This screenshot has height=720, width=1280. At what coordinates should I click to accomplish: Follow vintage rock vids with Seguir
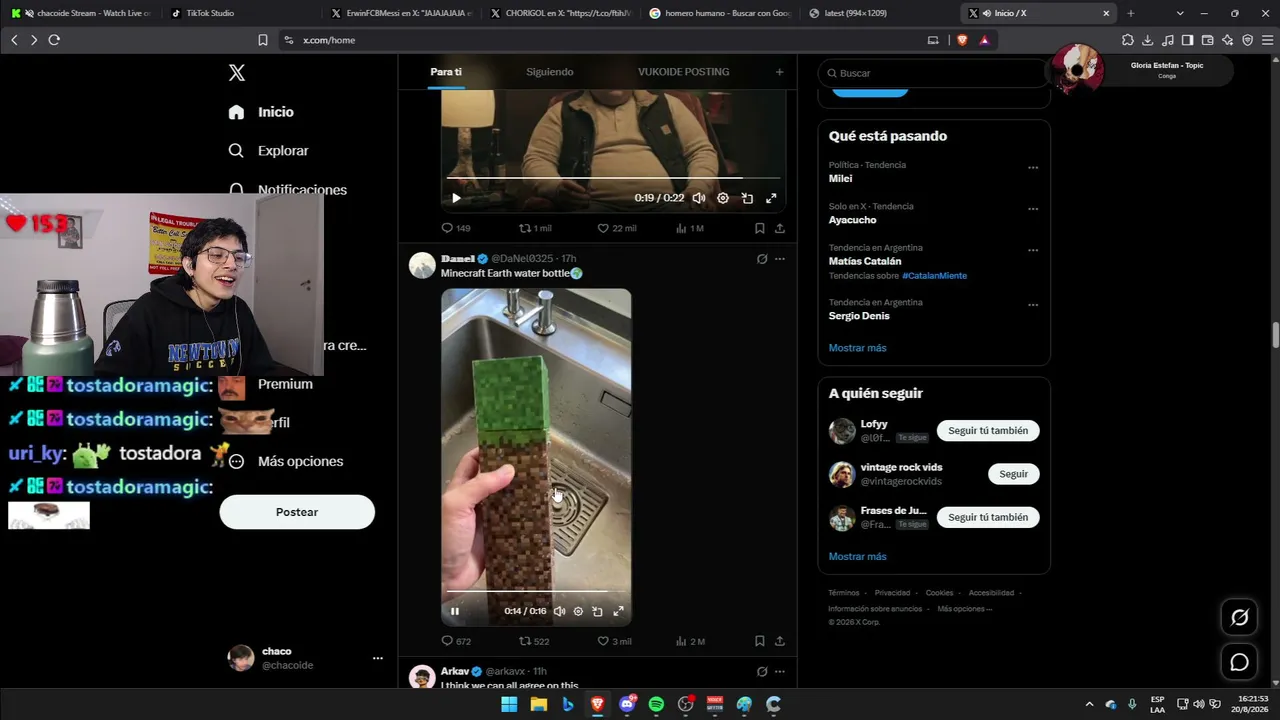(1013, 474)
